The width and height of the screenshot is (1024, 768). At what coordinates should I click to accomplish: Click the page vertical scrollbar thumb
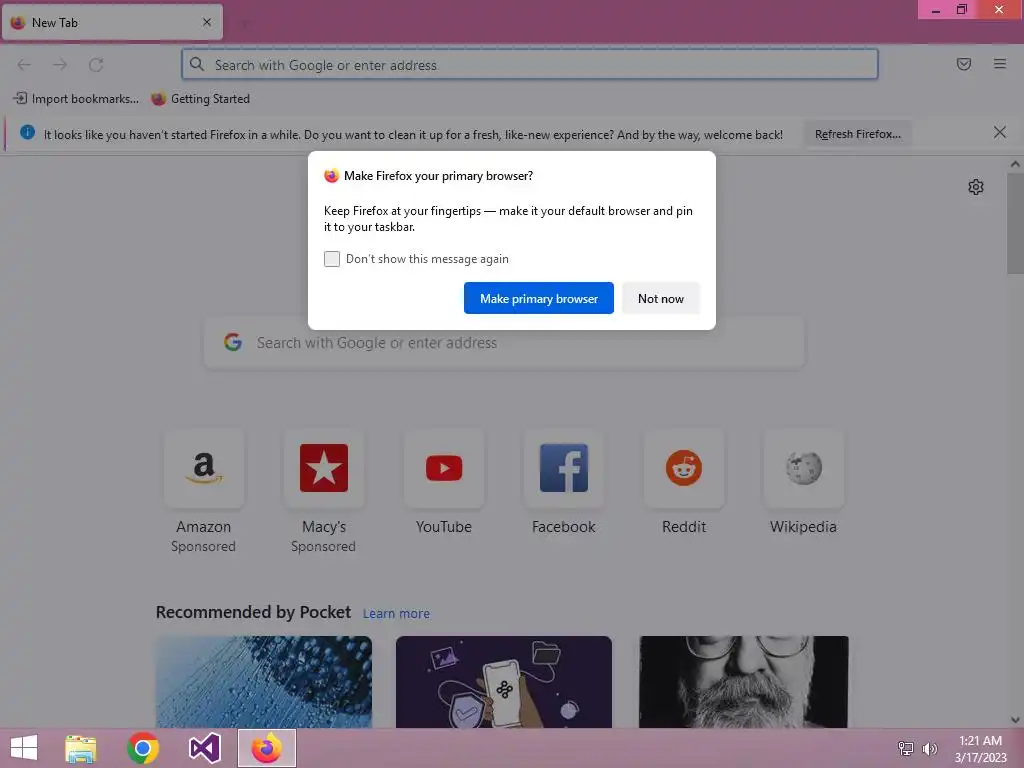pyautogui.click(x=1014, y=224)
